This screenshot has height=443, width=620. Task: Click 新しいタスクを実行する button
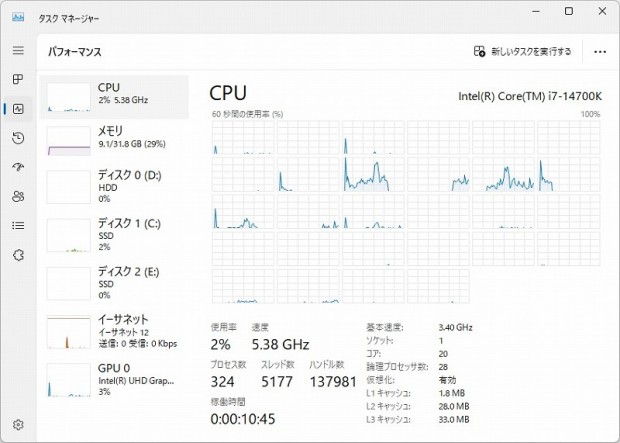point(523,51)
